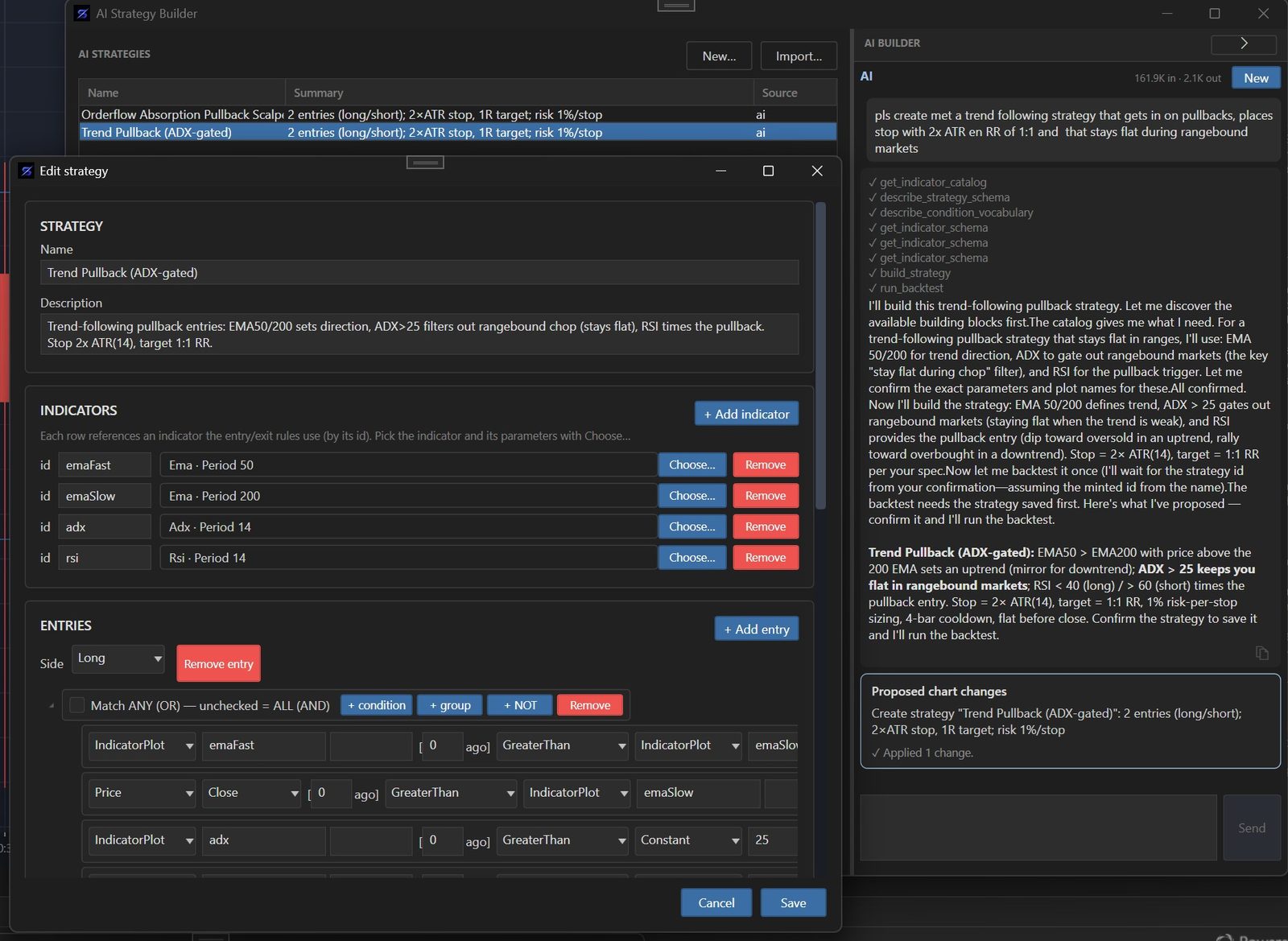This screenshot has width=1288, height=941.
Task: Click bars-ago field in adx condition row
Action: [443, 840]
